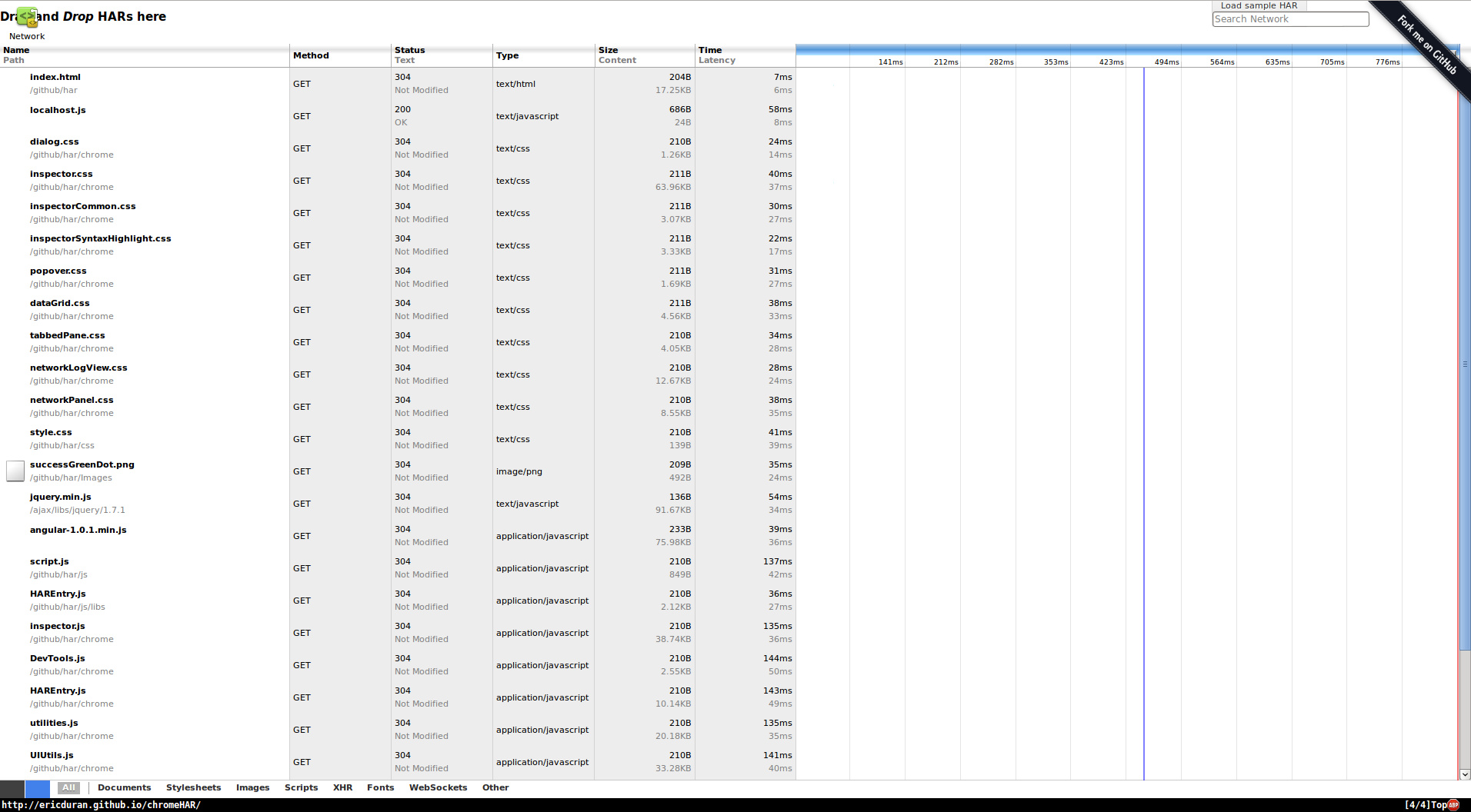Select the localhost.js request
Screen dimensions: 1471x812
(x=58, y=110)
